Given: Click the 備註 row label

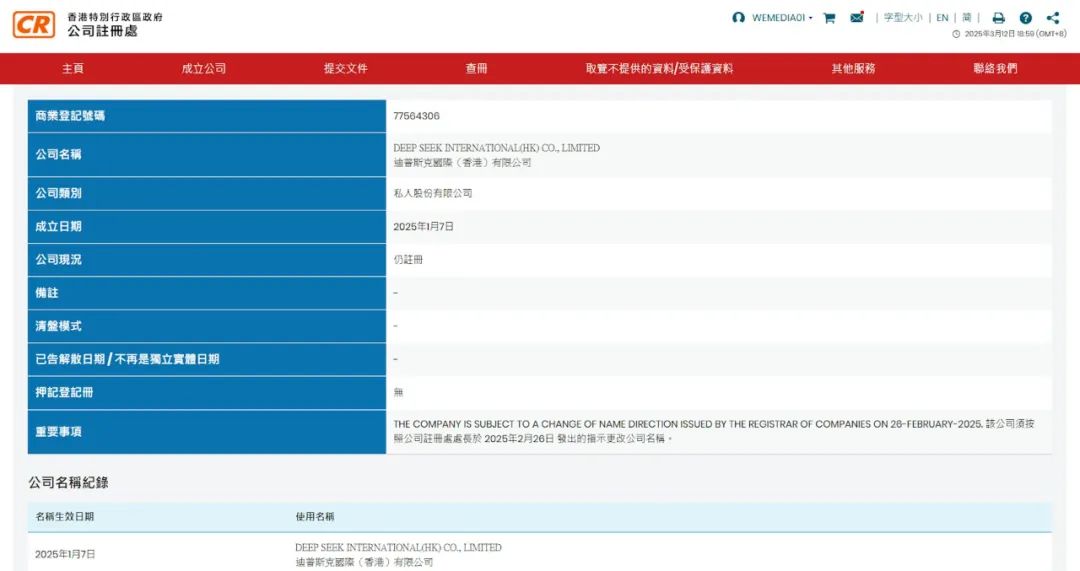Looking at the screenshot, I should [x=47, y=292].
